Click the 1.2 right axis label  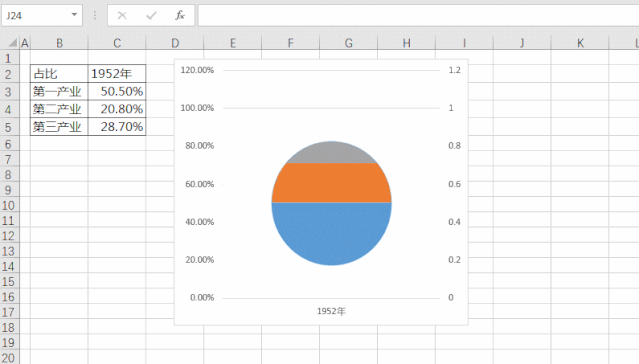tap(454, 70)
